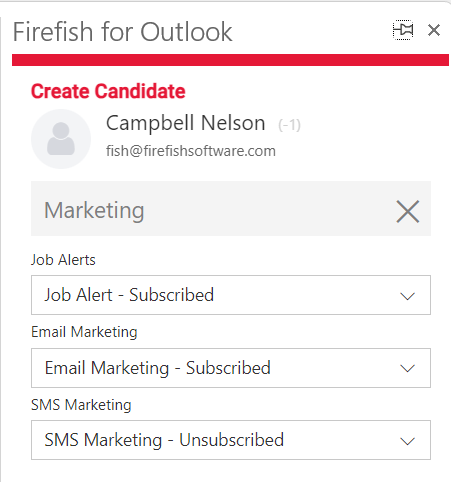451x482 pixels.
Task: Click the Email Marketing dropdown chevron
Action: (407, 369)
